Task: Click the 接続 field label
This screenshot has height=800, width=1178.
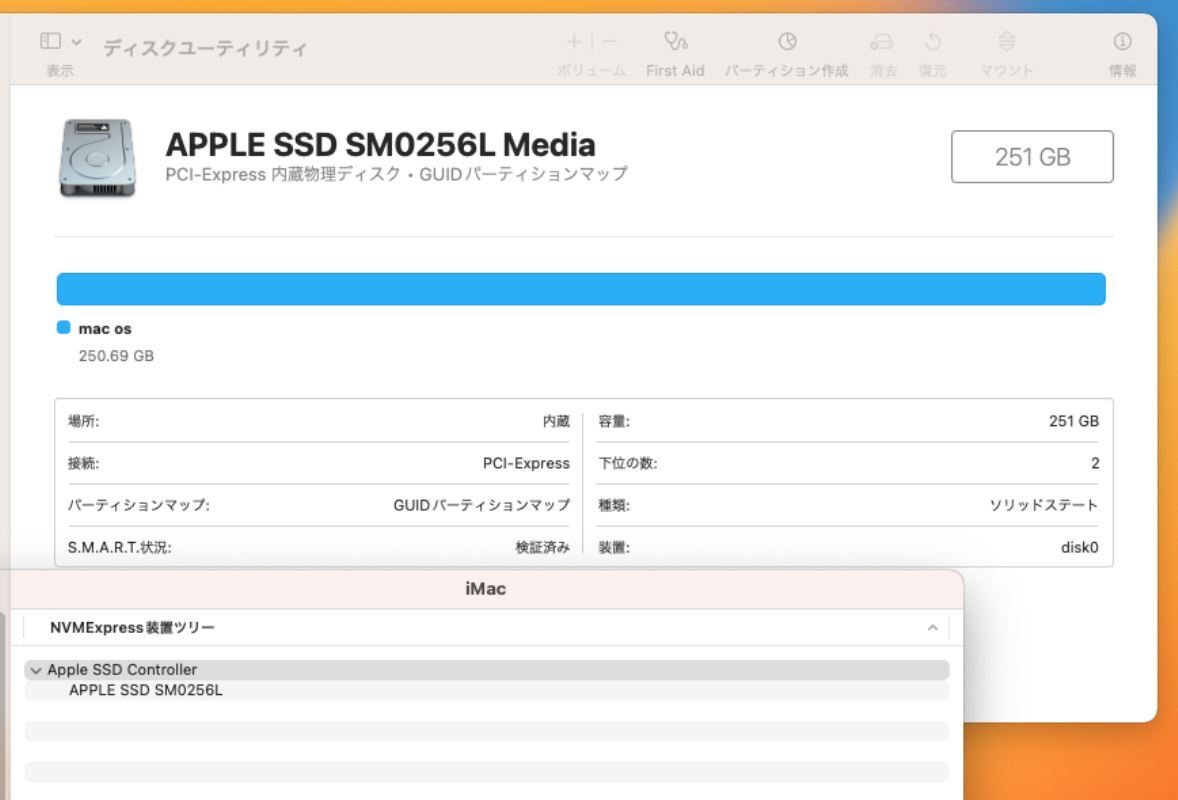Action: point(83,463)
